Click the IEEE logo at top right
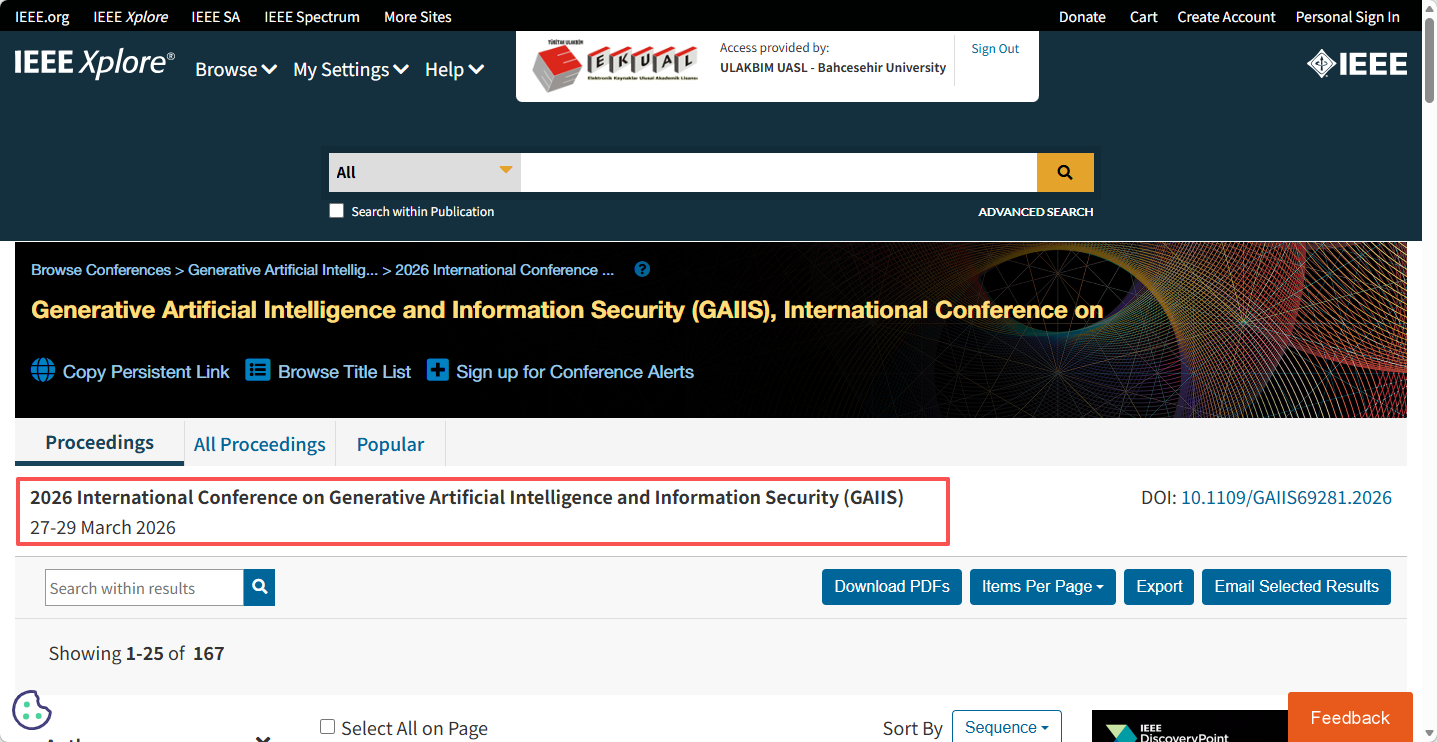 (x=1357, y=64)
